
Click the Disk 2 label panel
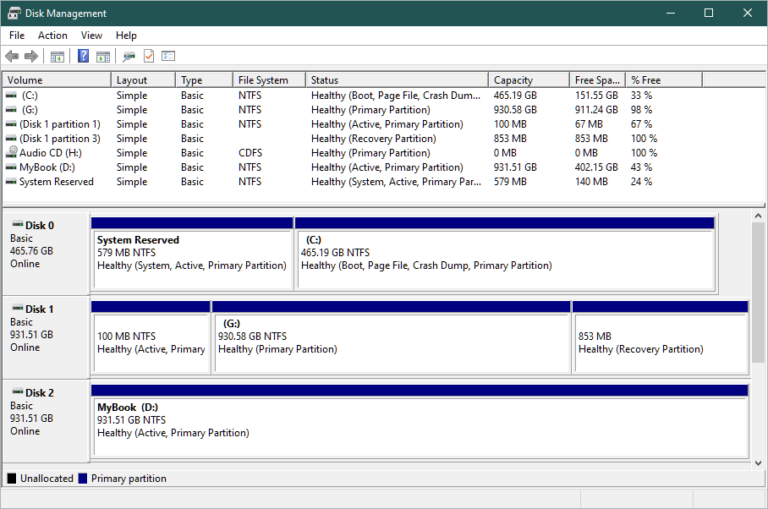point(46,420)
